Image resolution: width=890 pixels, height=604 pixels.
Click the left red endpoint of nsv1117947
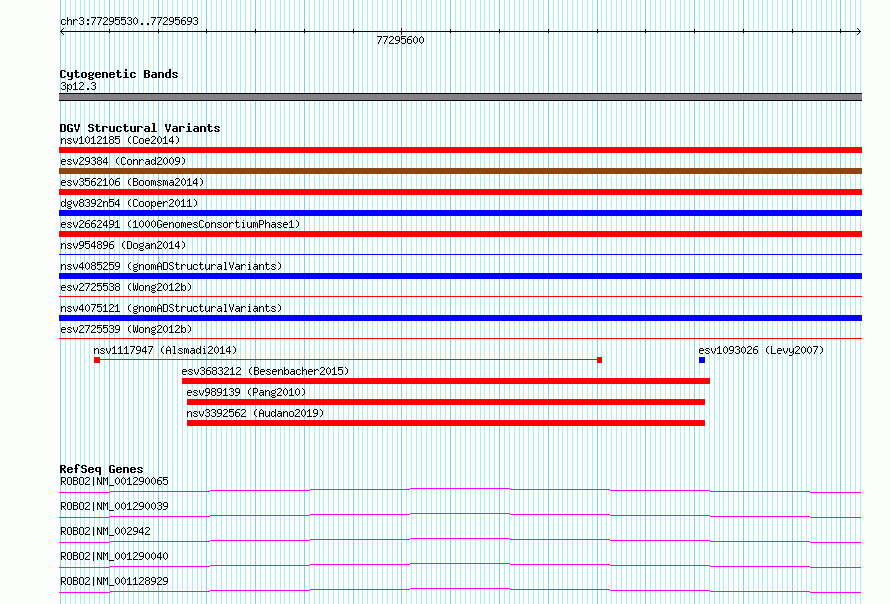[x=97, y=360]
